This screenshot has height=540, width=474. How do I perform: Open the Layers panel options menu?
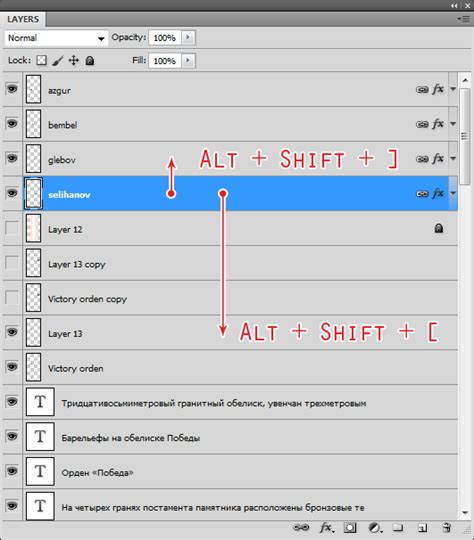[x=464, y=19]
